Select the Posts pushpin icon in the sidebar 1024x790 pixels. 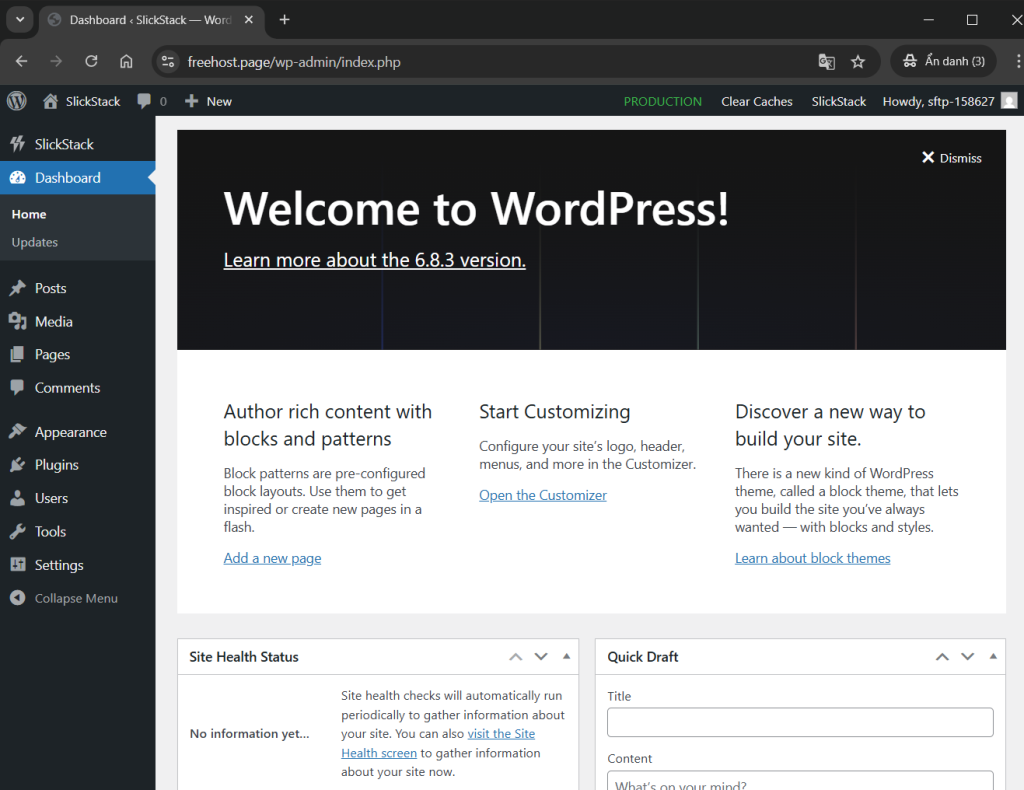pos(18,288)
